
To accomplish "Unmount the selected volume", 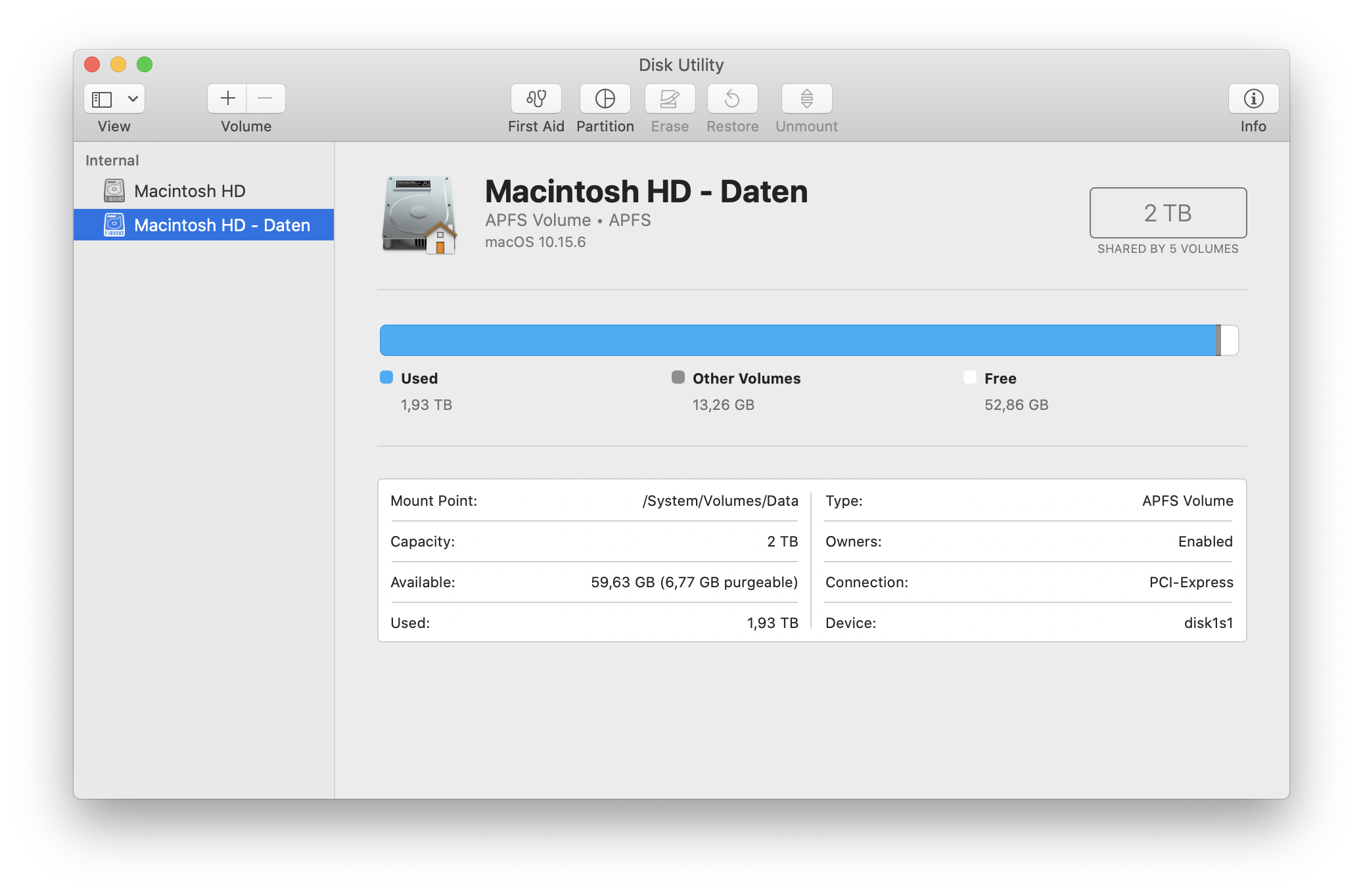I will coord(806,99).
